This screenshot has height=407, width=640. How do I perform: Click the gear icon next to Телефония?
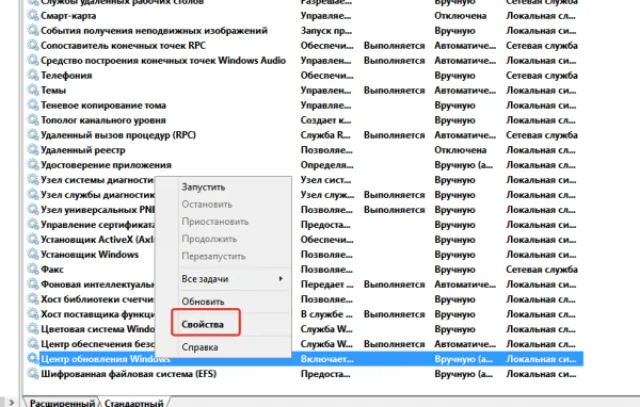click(33, 75)
